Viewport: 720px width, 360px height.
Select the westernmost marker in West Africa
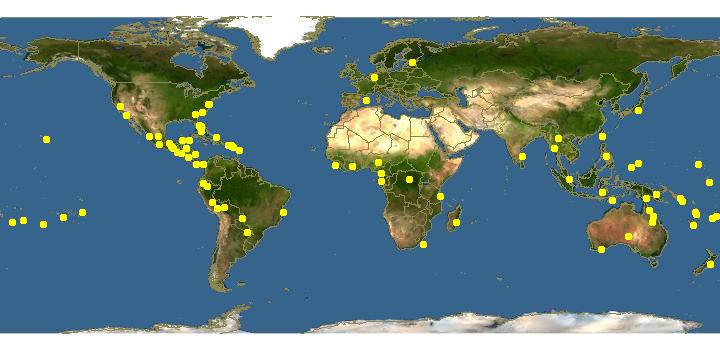(x=336, y=165)
